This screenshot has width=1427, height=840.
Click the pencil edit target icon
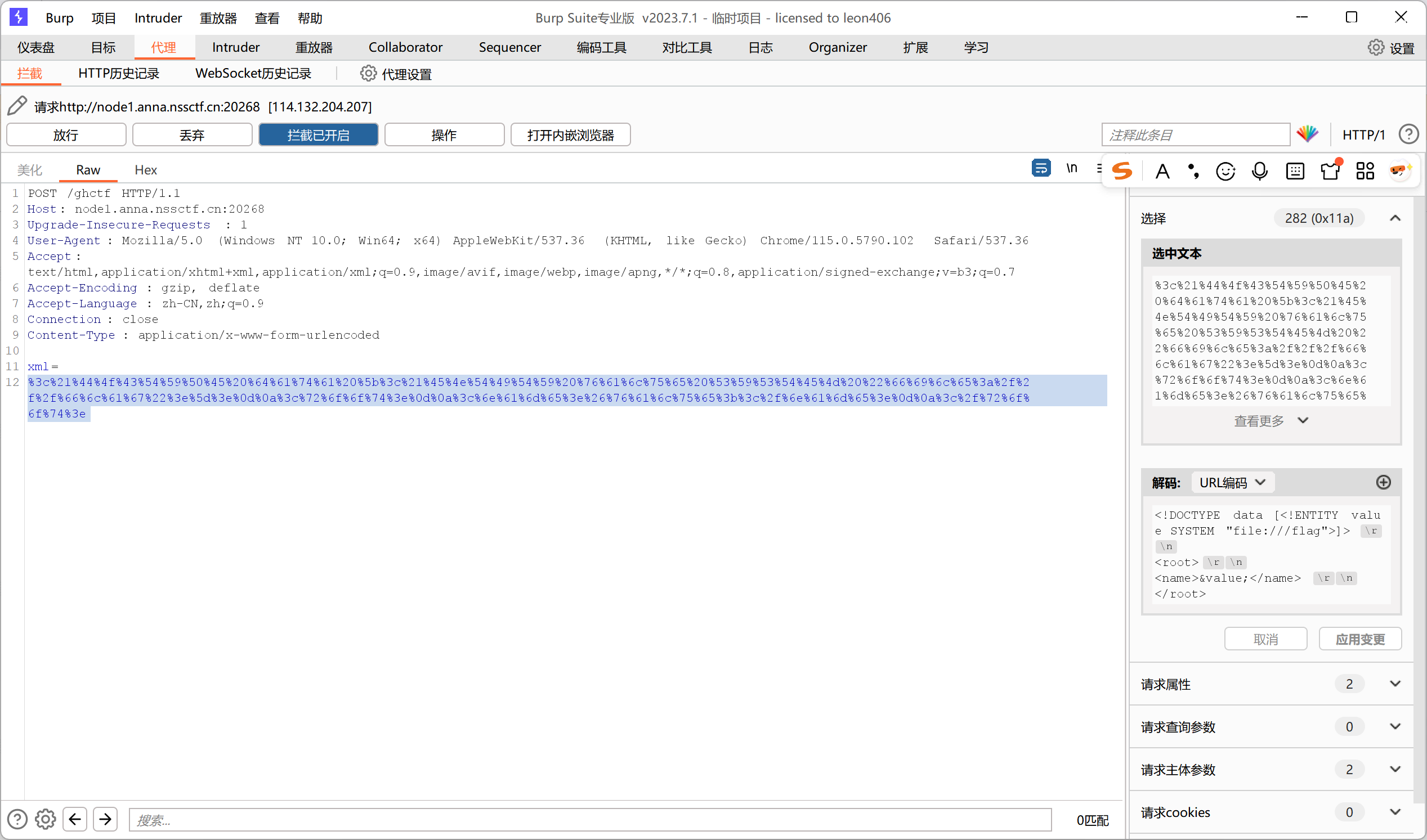tap(17, 106)
